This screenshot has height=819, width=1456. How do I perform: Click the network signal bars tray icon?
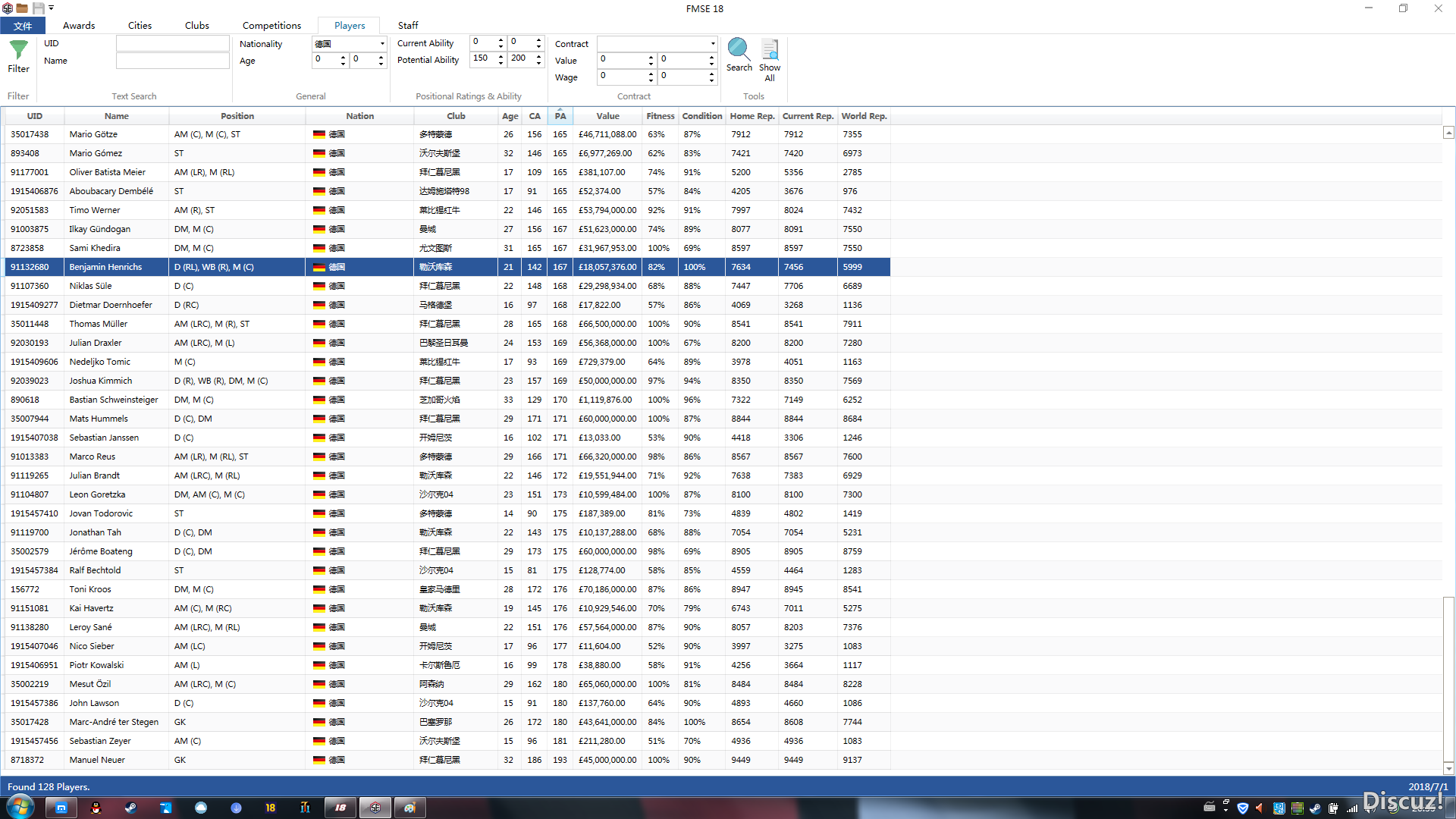[x=1351, y=808]
